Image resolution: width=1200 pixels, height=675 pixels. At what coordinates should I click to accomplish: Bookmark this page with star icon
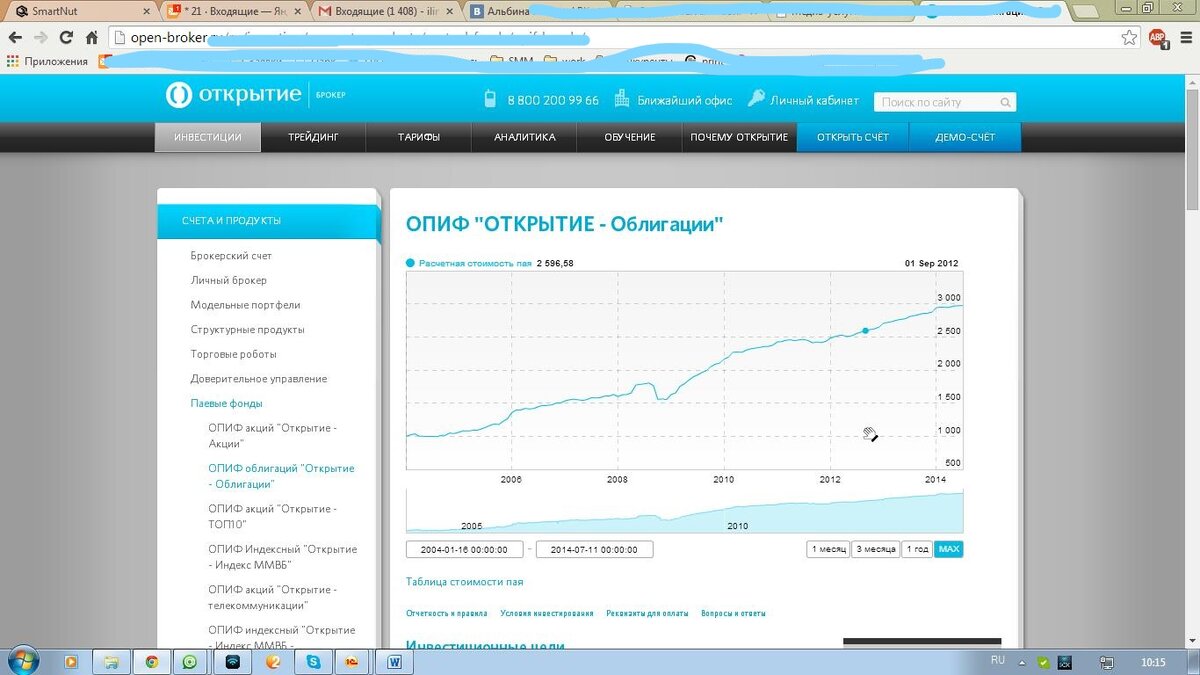click(x=1129, y=37)
